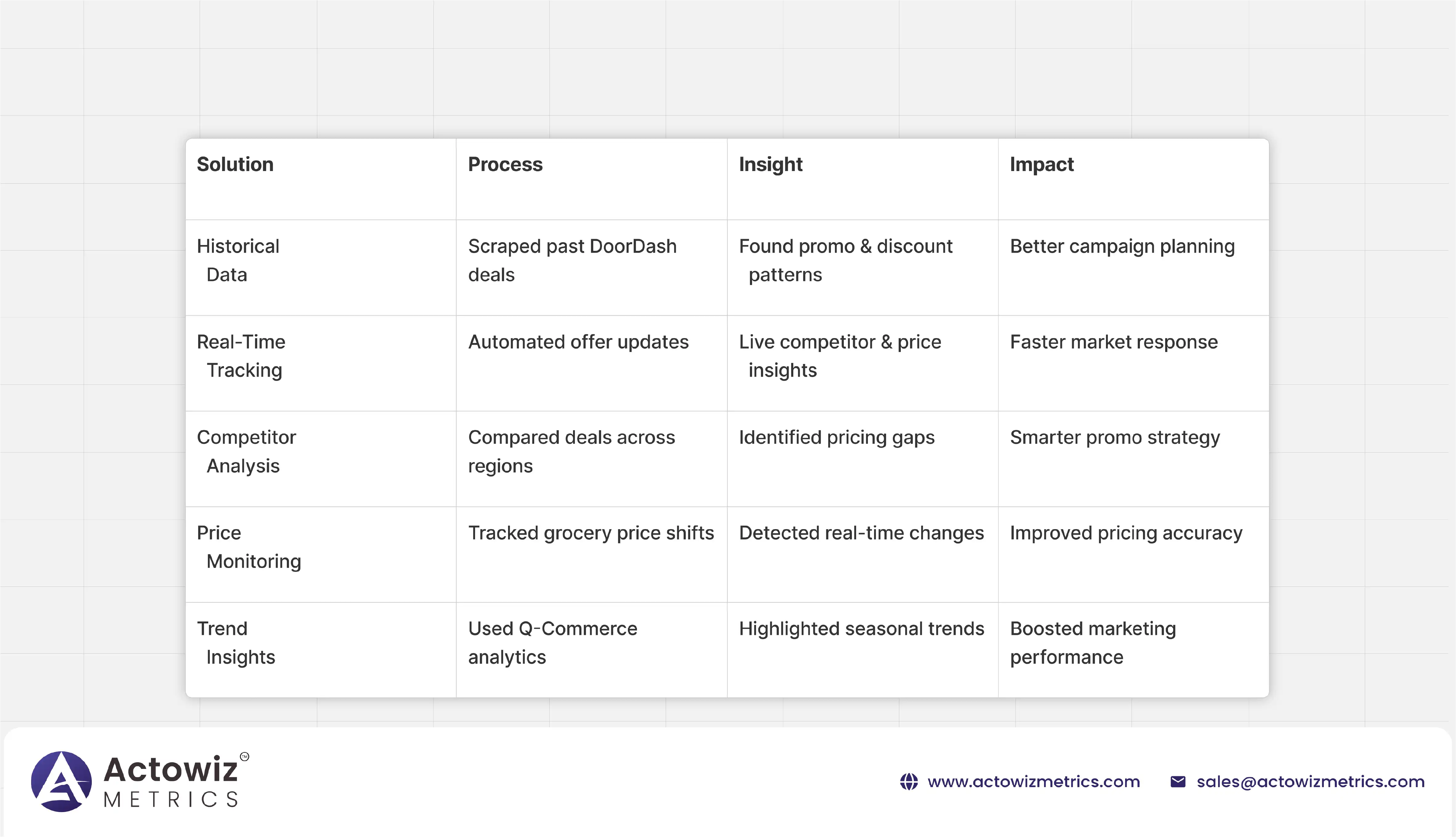Screen dimensions: 1456x837
Task: Select the Insight column header
Action: (770, 165)
